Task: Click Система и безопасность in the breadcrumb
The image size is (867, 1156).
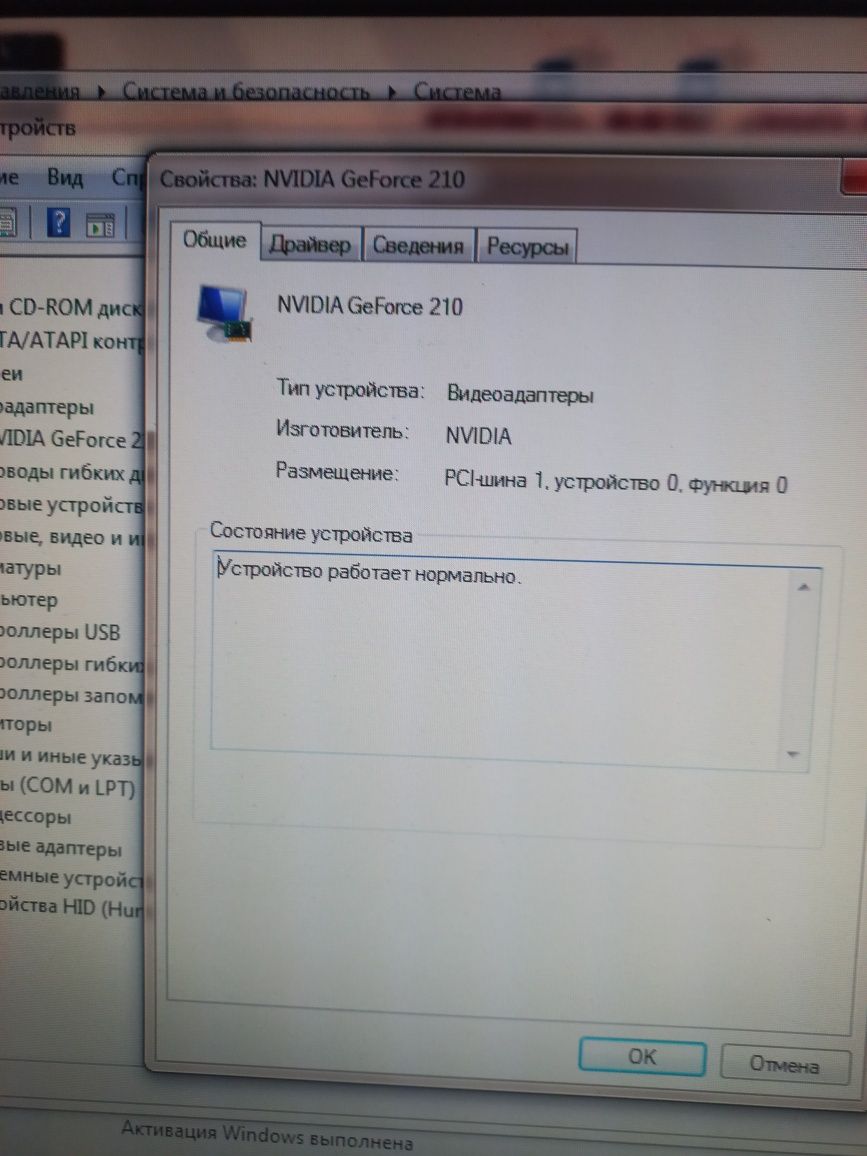Action: (x=246, y=91)
